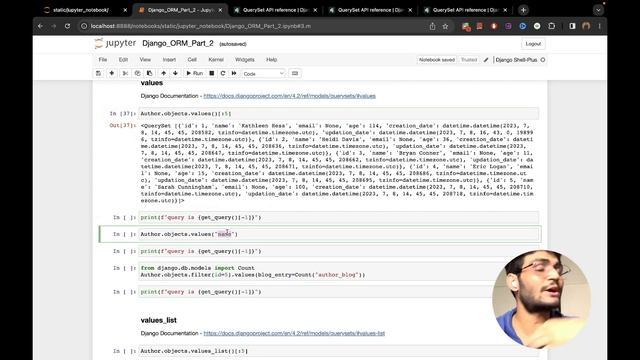The height and width of the screenshot is (360, 640).
Task: Reload the current page
Action: (67, 26)
